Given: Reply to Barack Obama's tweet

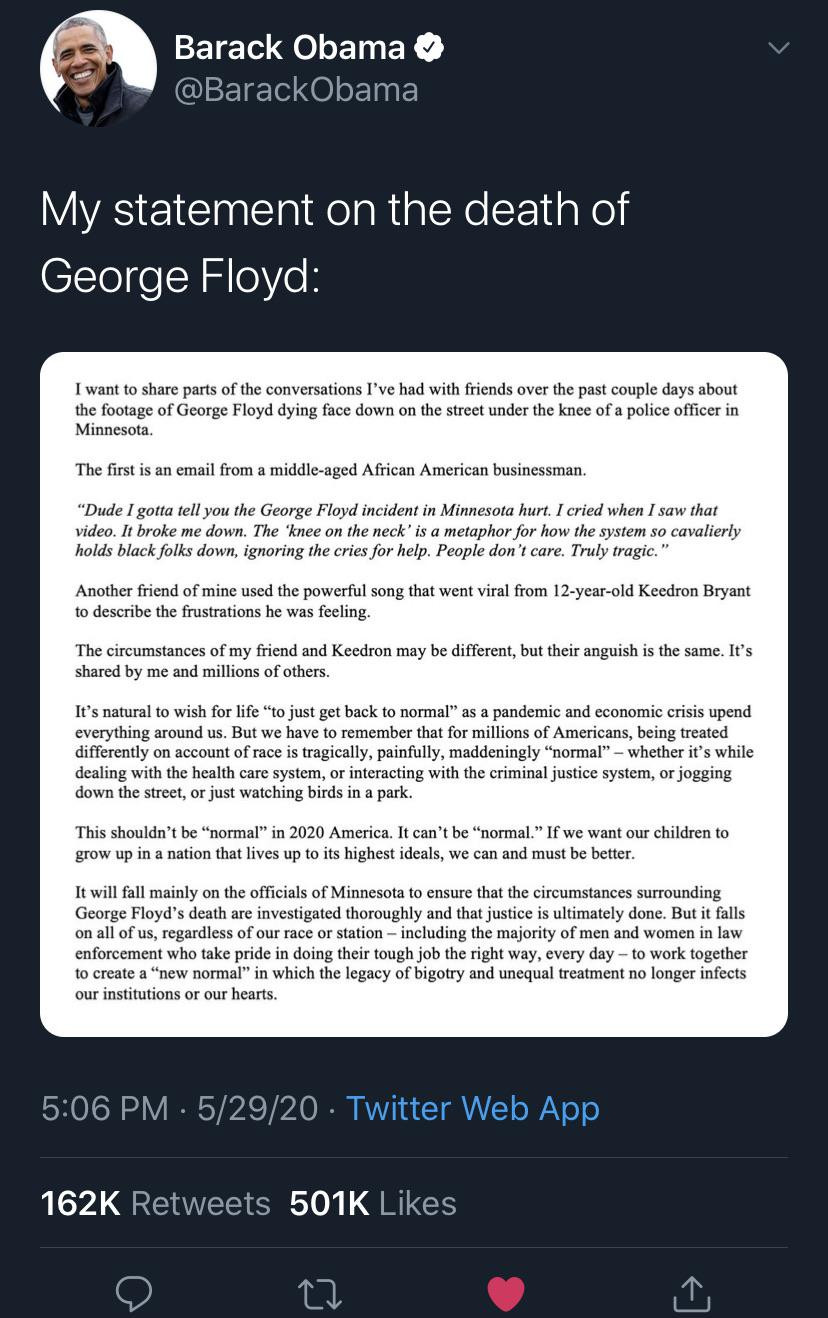Looking at the screenshot, I should coord(134,1293).
